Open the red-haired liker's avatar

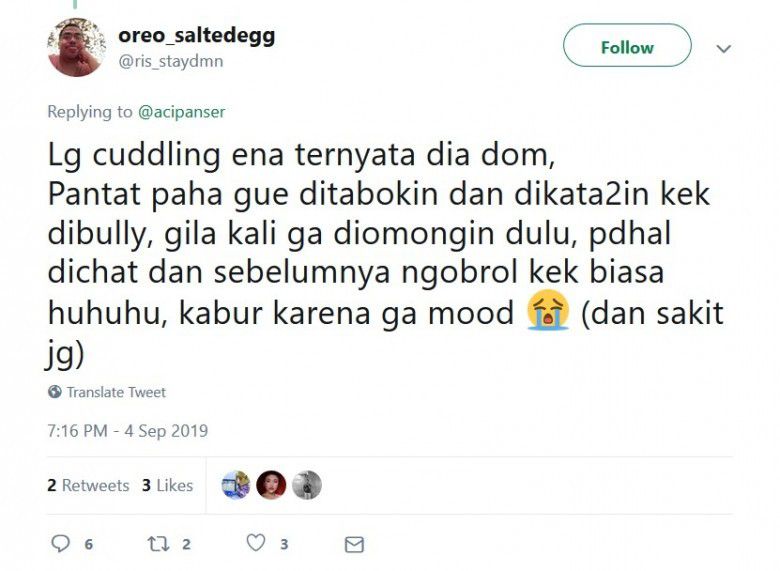click(271, 485)
